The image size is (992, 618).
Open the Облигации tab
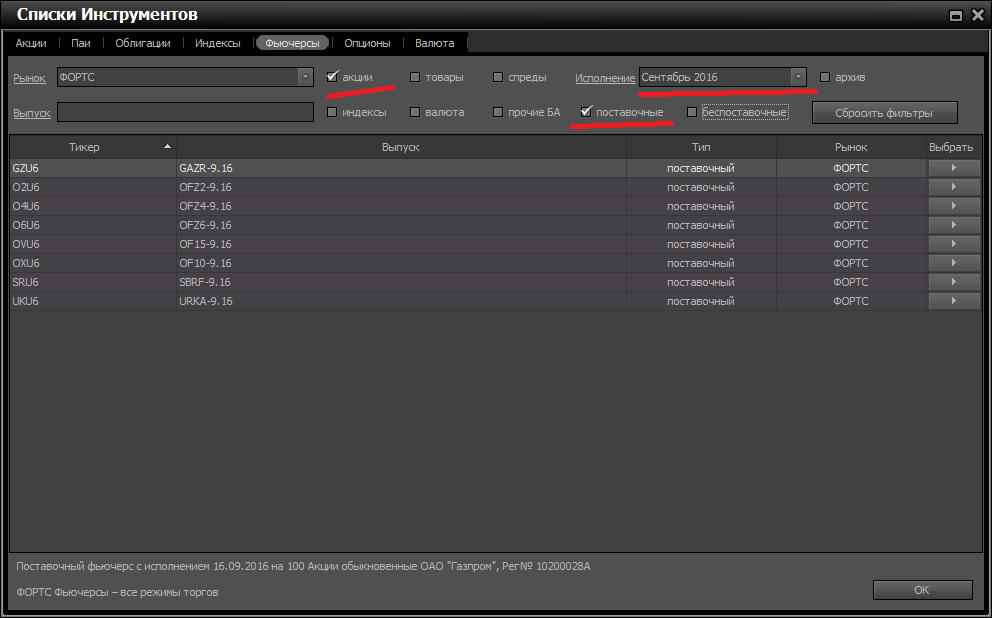point(142,43)
